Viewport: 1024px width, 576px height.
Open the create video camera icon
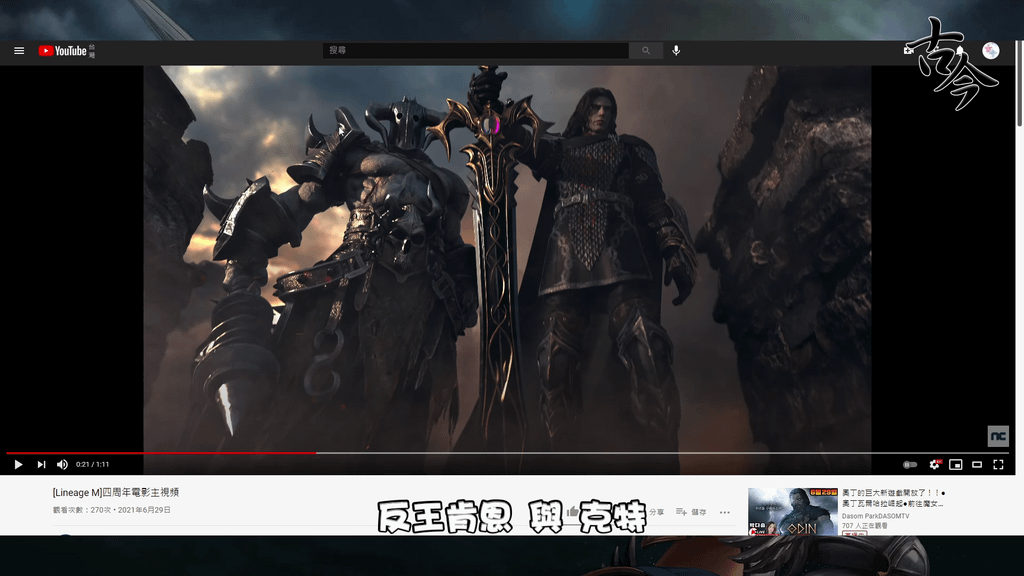pyautogui.click(x=908, y=50)
